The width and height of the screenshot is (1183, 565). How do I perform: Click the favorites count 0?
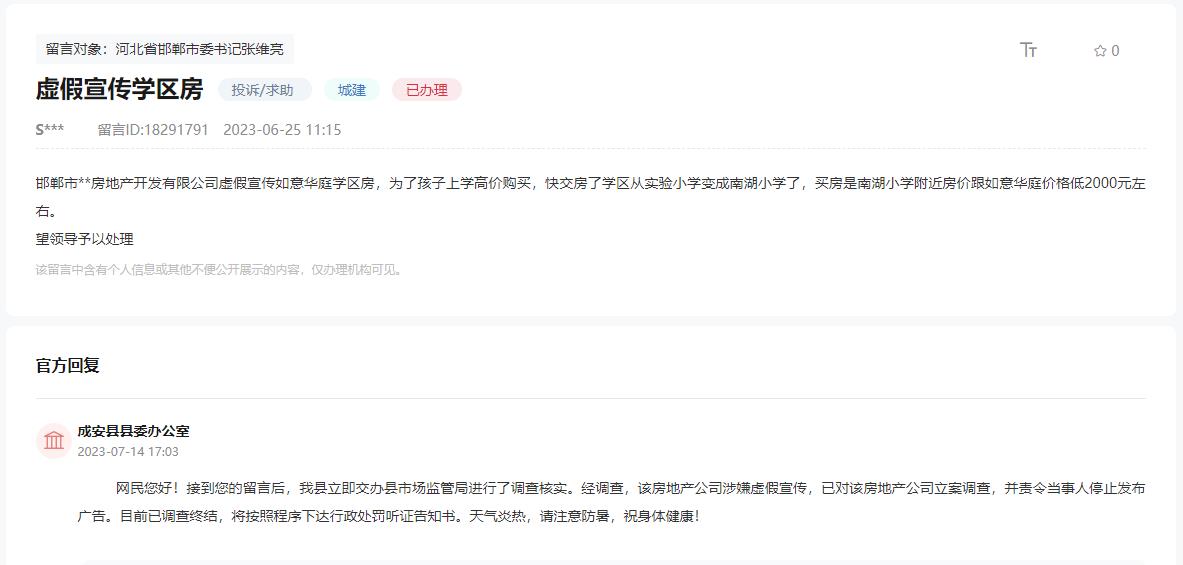click(x=1115, y=51)
